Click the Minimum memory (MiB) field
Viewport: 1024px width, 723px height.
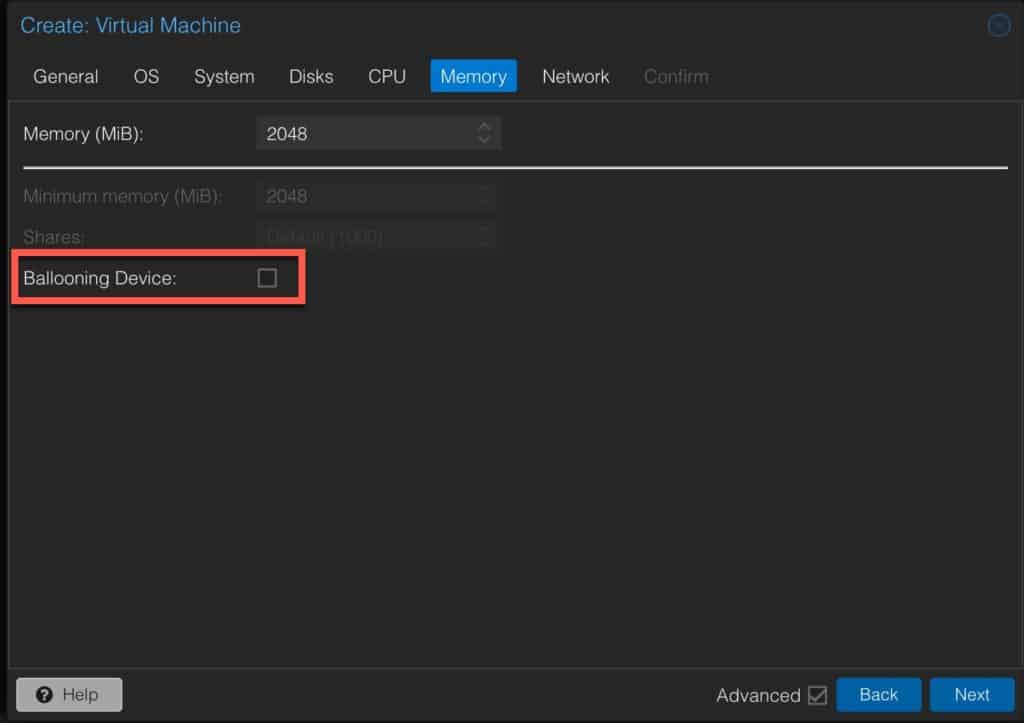(379, 196)
